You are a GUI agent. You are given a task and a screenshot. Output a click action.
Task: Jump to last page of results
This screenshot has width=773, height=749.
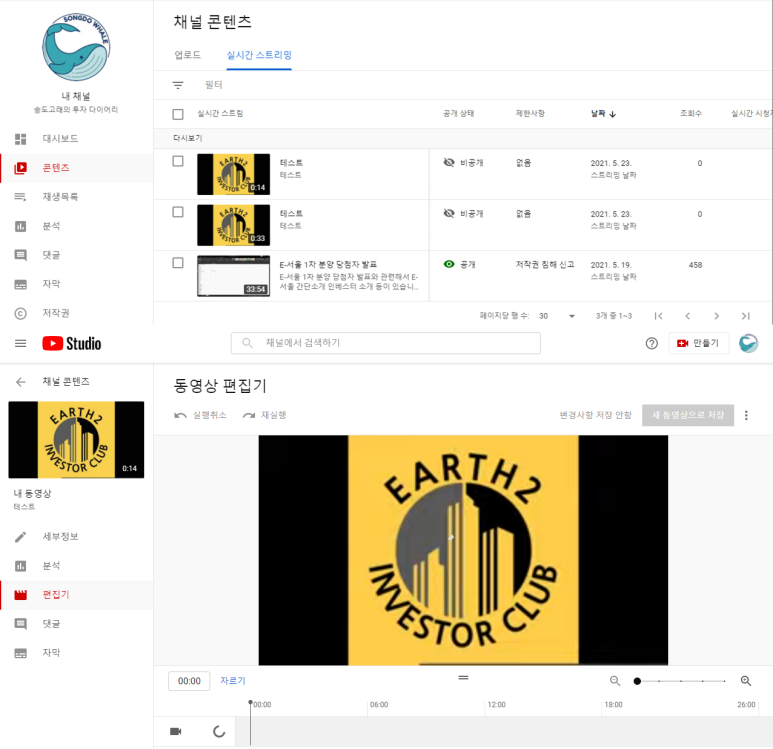coord(746,316)
